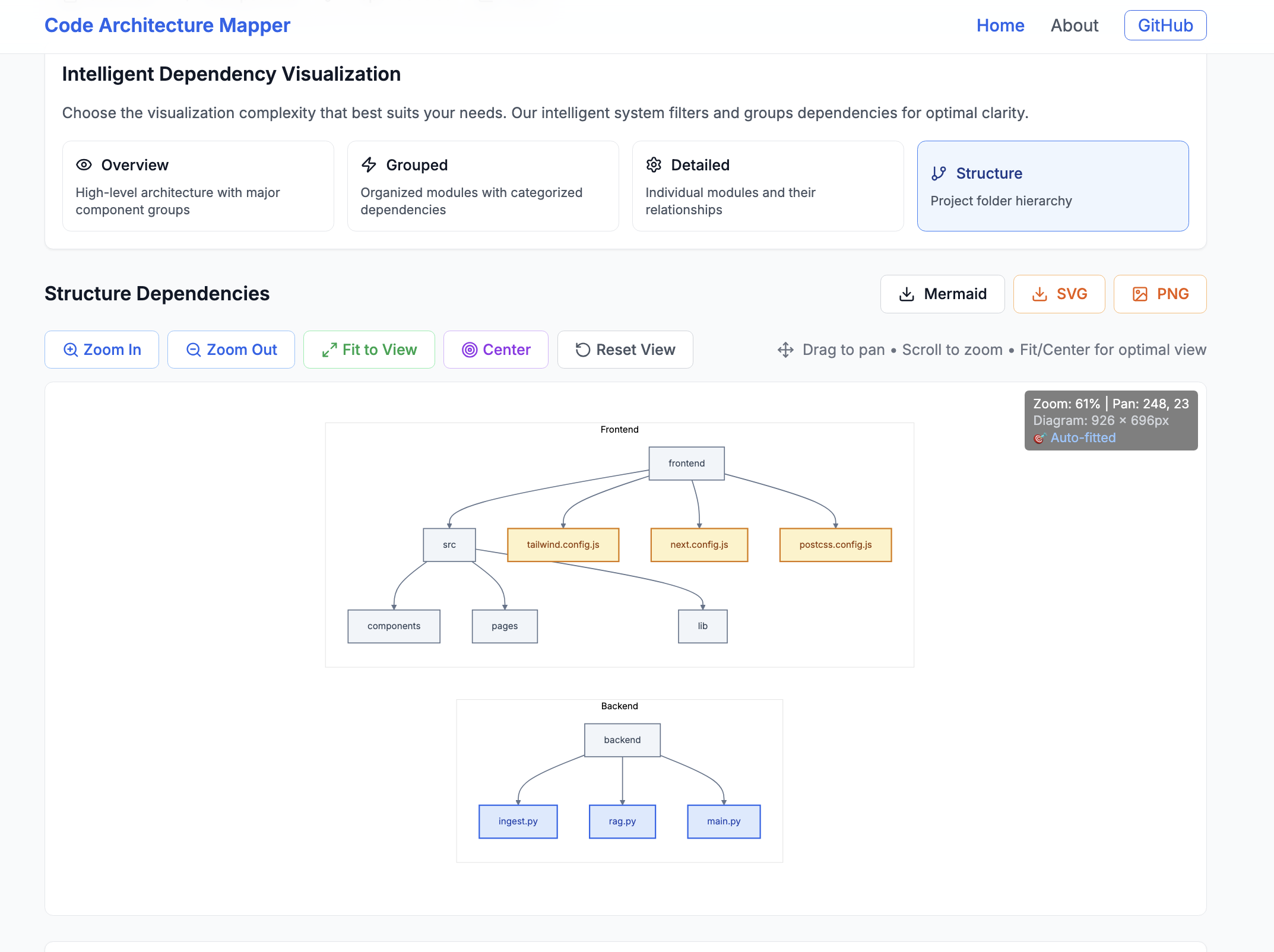Click the Fit to View arrows icon
Screen dimensions: 1274x952
click(x=329, y=350)
